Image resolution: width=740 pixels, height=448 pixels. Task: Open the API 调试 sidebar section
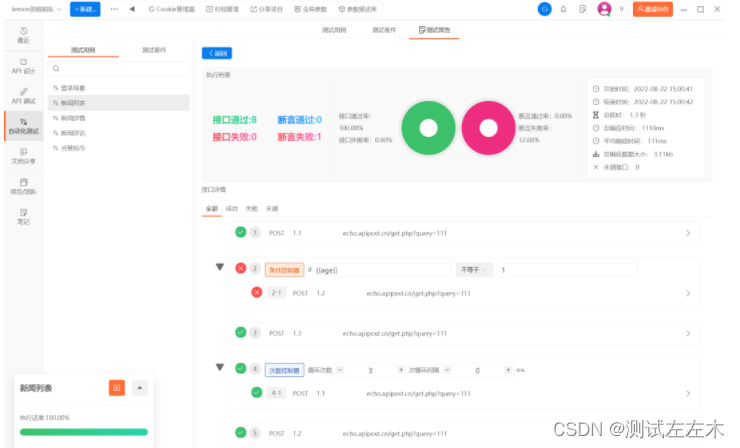(x=23, y=96)
